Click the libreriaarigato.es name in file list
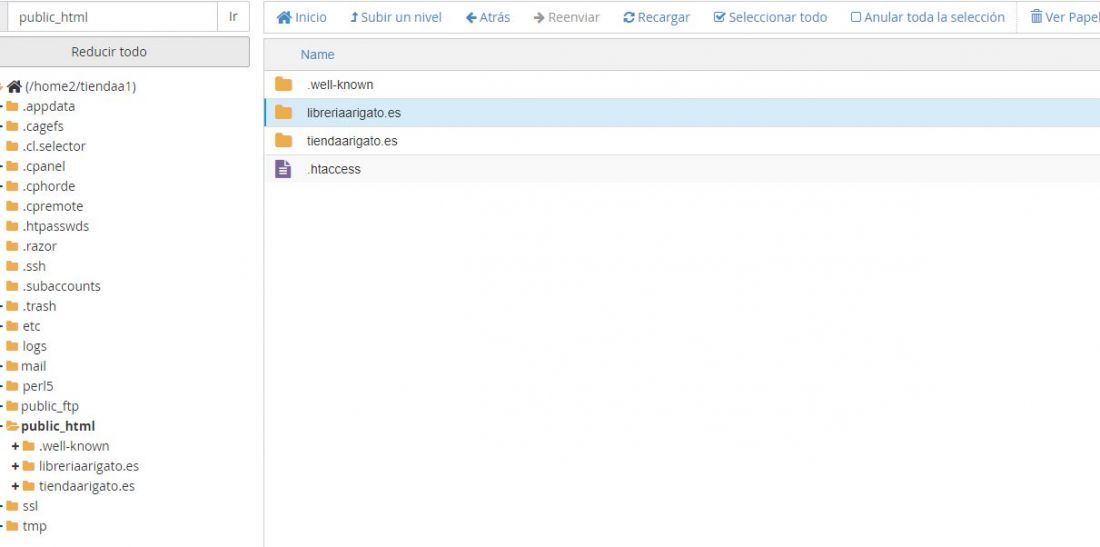This screenshot has width=1100, height=547. pyautogui.click(x=354, y=113)
